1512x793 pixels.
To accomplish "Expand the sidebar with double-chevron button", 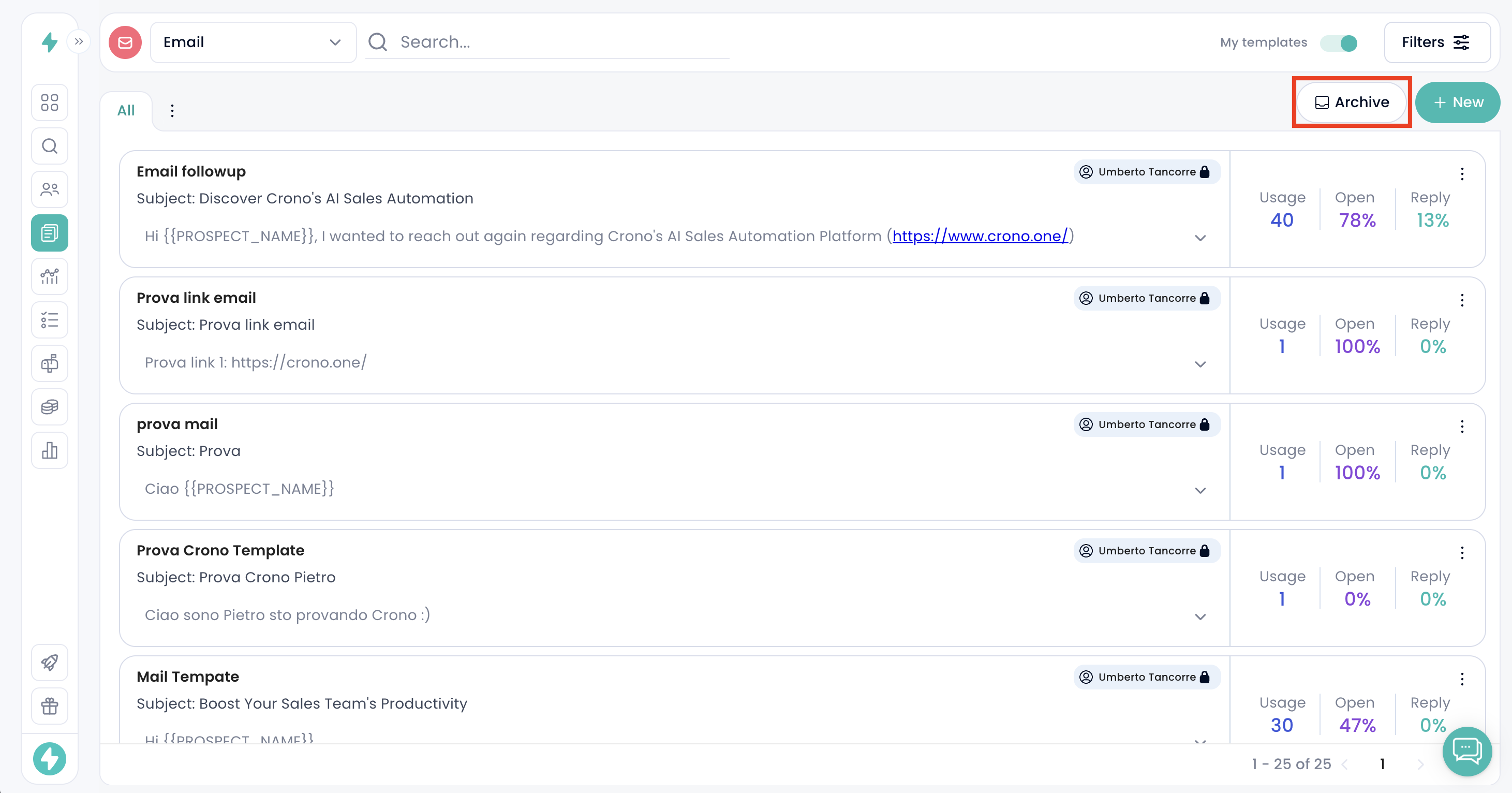I will point(79,42).
